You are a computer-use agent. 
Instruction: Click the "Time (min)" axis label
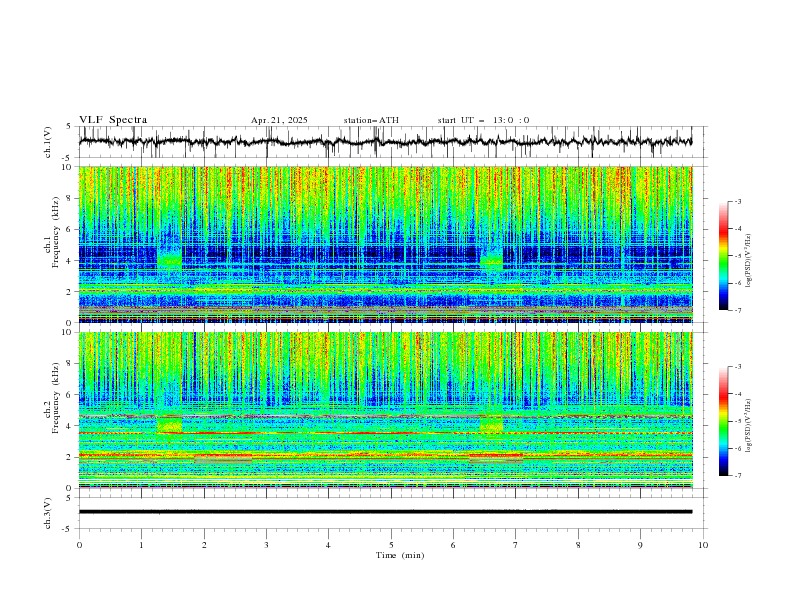click(x=400, y=555)
